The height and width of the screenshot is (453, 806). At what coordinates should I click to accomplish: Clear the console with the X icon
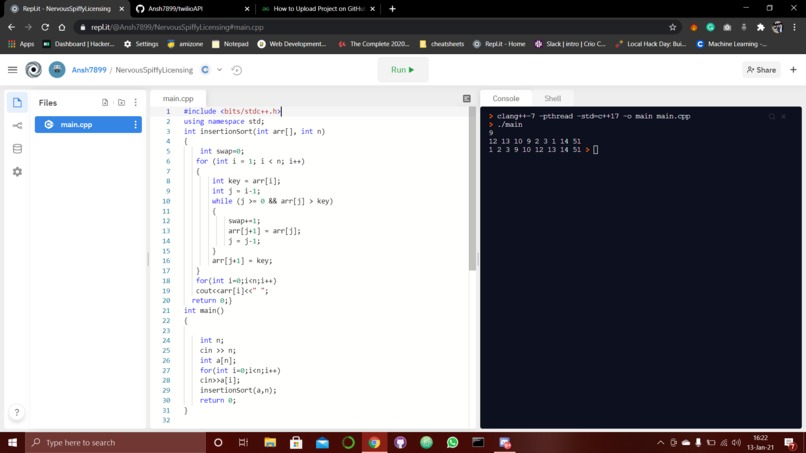pyautogui.click(x=783, y=117)
